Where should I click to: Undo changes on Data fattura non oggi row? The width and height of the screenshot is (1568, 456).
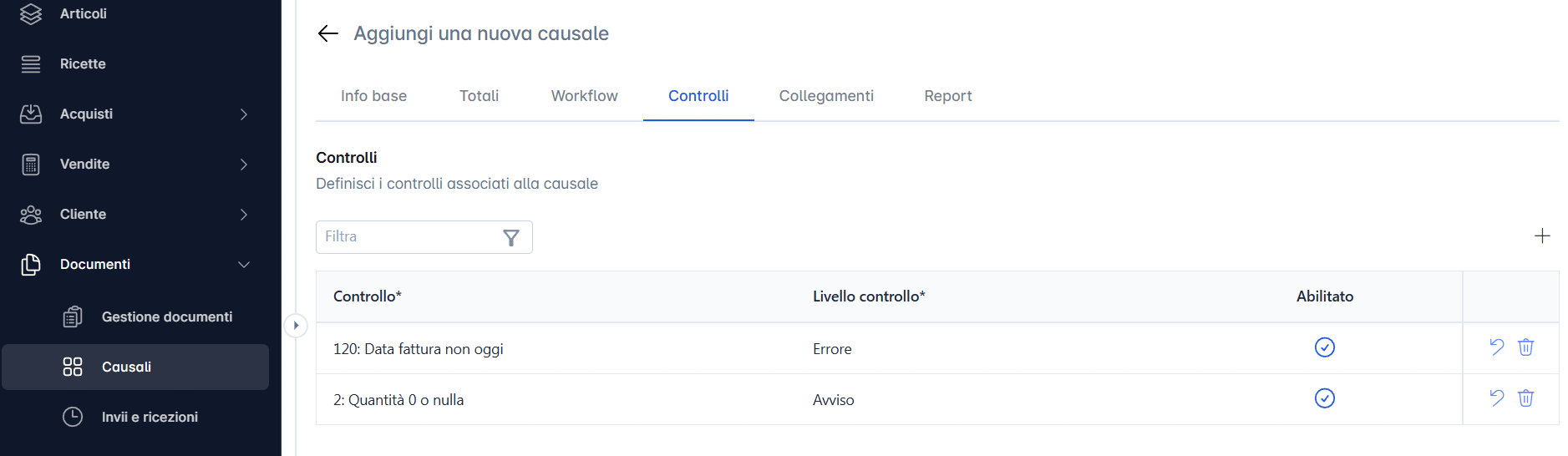pyautogui.click(x=1496, y=347)
